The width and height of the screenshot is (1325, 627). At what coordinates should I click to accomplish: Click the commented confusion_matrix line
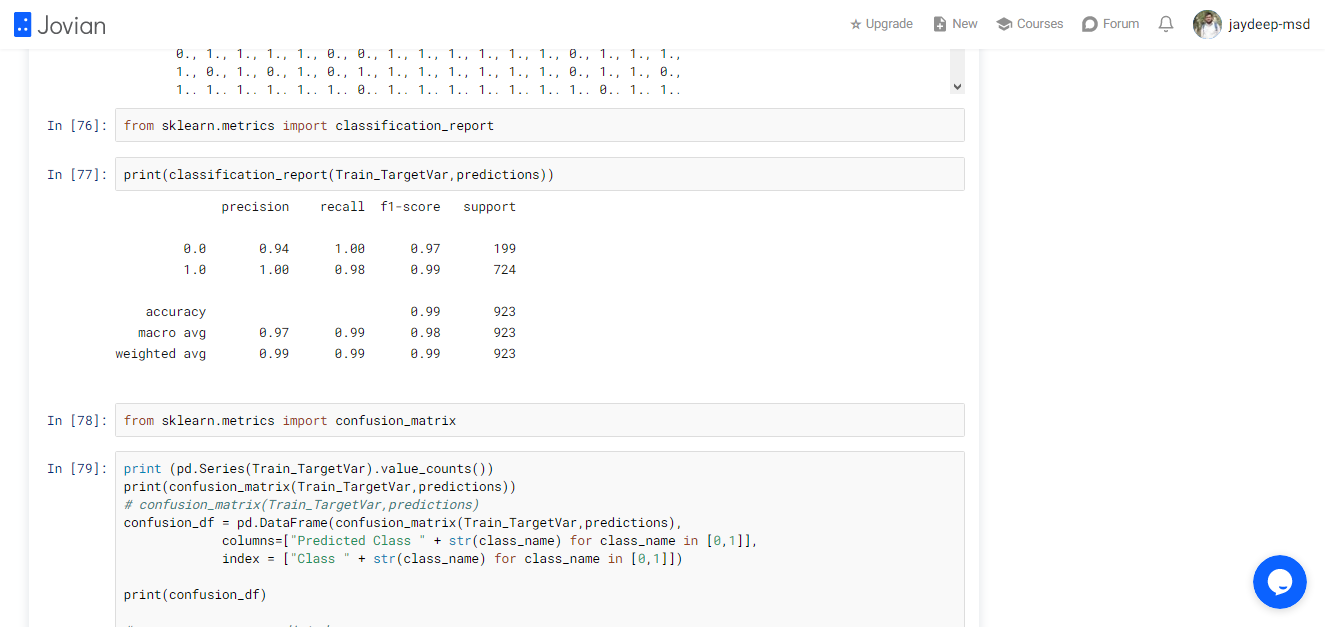pos(301,505)
